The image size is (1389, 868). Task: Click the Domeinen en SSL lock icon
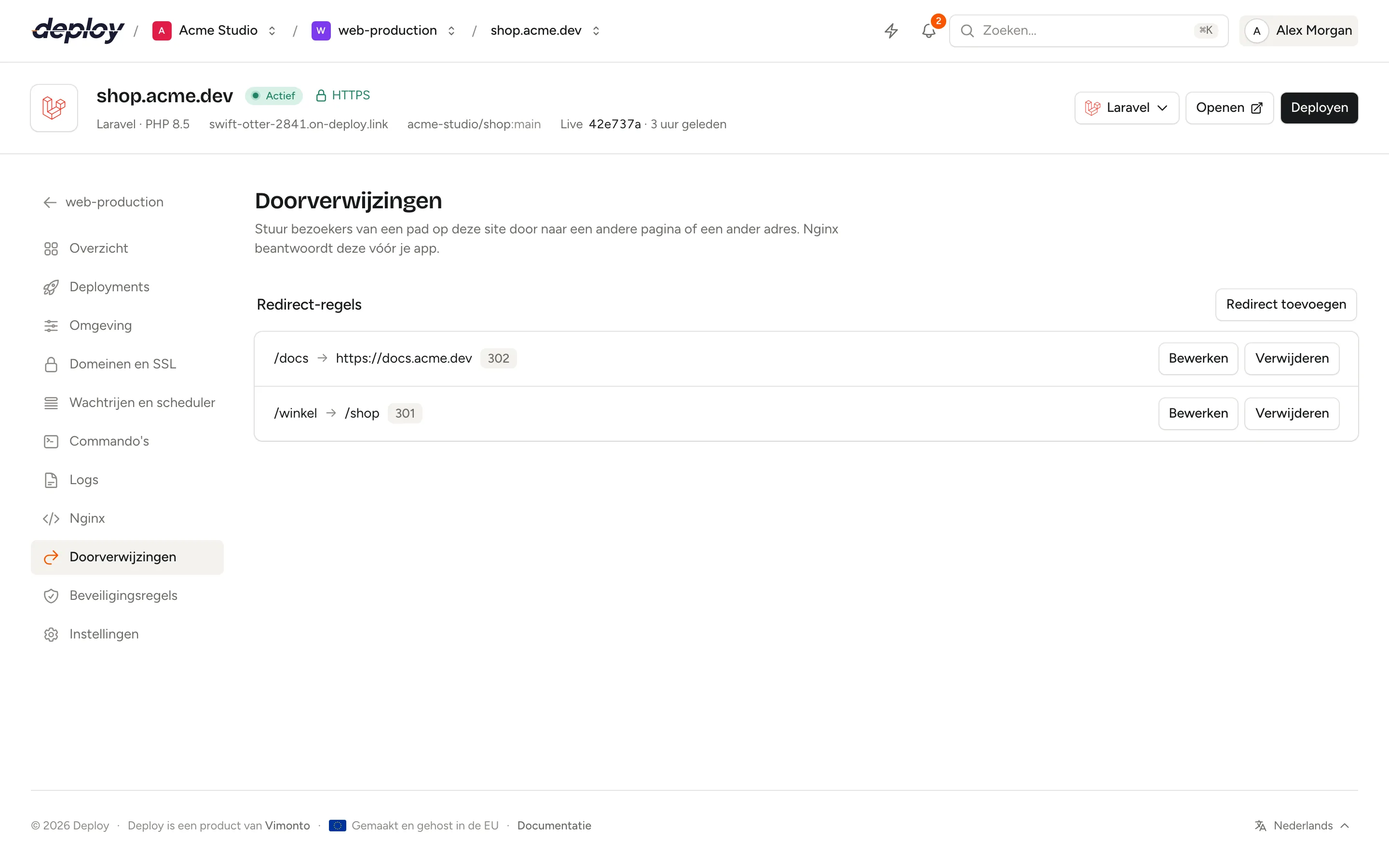pyautogui.click(x=51, y=364)
